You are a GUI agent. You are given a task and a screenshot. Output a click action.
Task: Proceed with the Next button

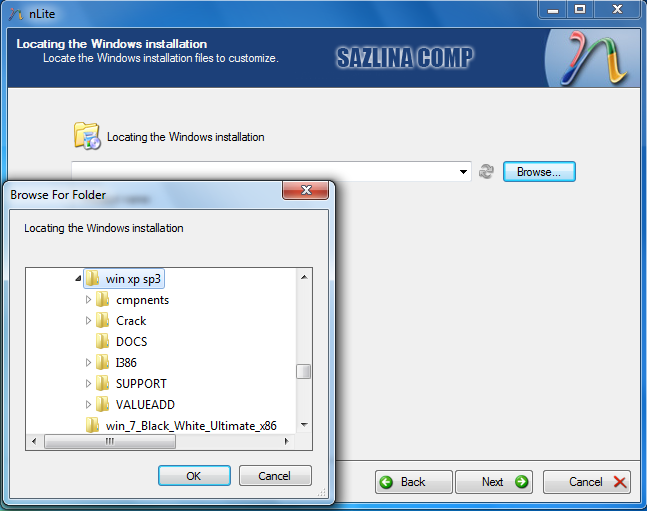494,482
